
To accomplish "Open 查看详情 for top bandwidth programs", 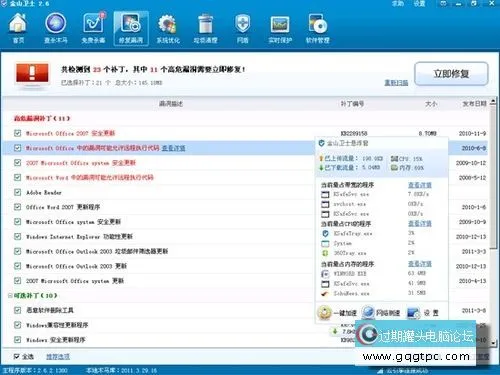I will (x=420, y=185).
